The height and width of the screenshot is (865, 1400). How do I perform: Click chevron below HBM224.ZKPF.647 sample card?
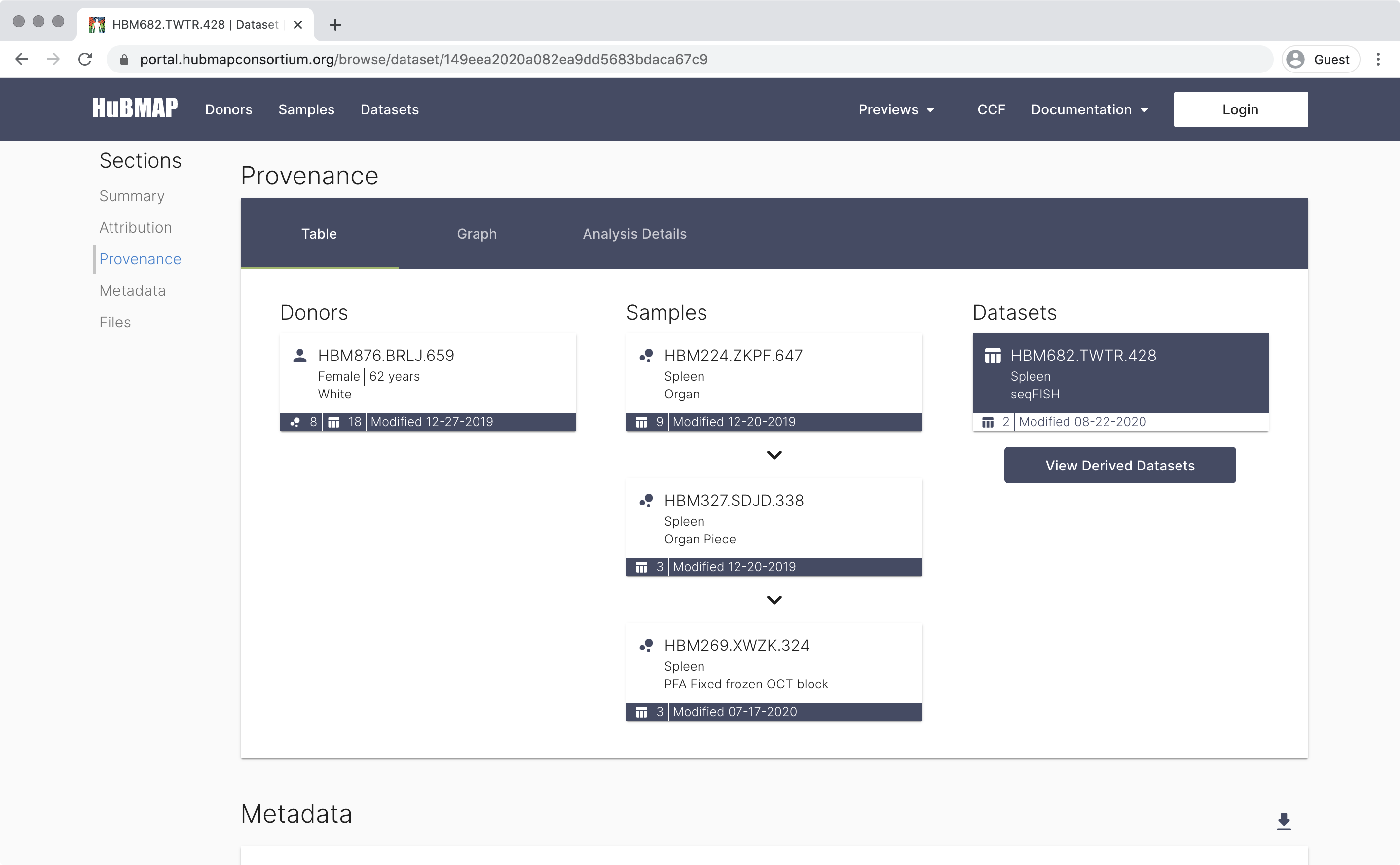click(774, 455)
